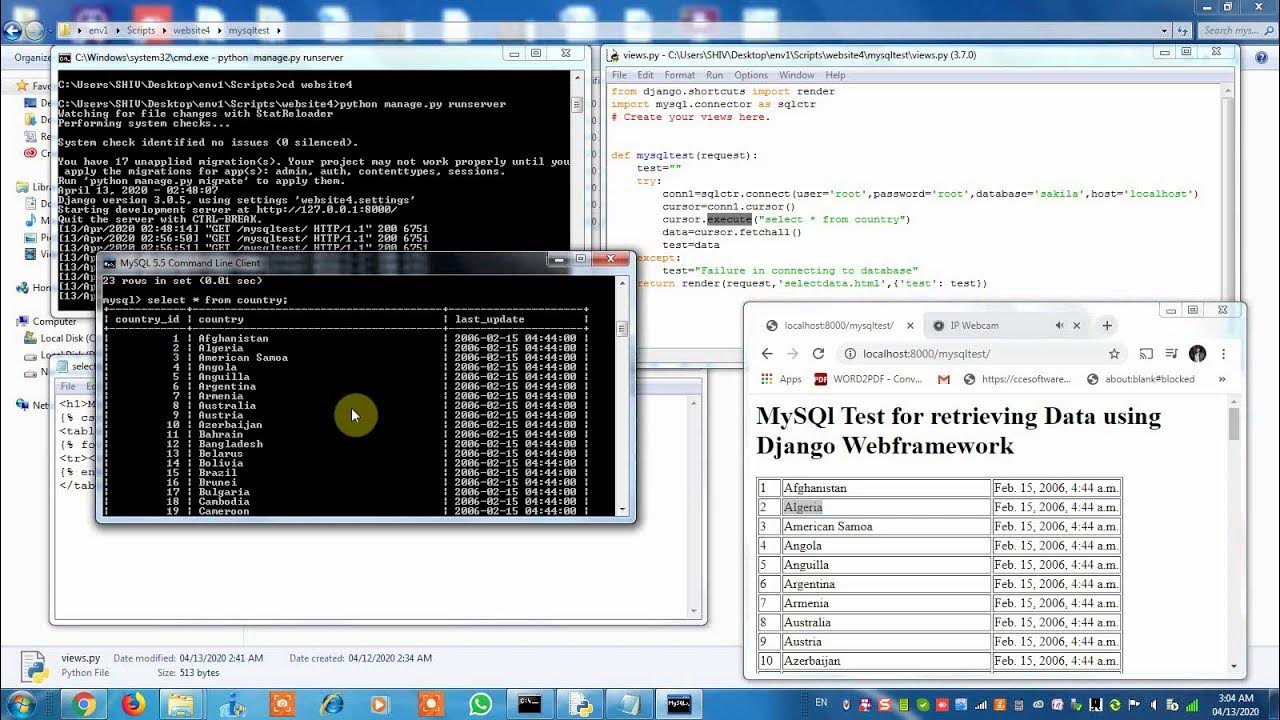Click EN language indicator in tray
Image resolution: width=1280 pixels, height=720 pixels.
822,703
